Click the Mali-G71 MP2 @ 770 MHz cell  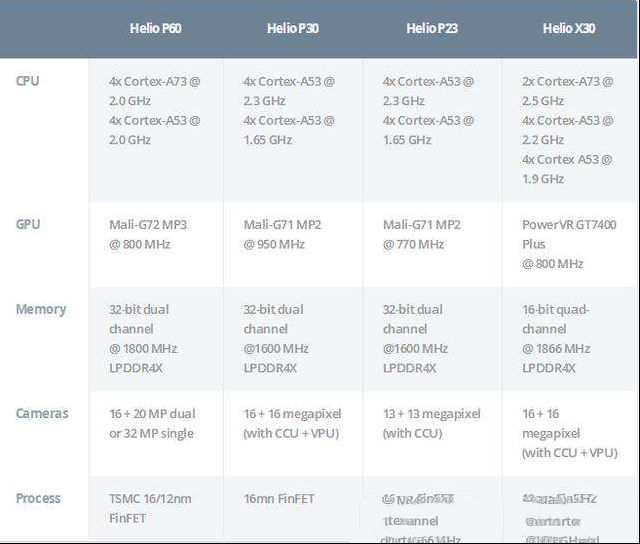(433, 244)
